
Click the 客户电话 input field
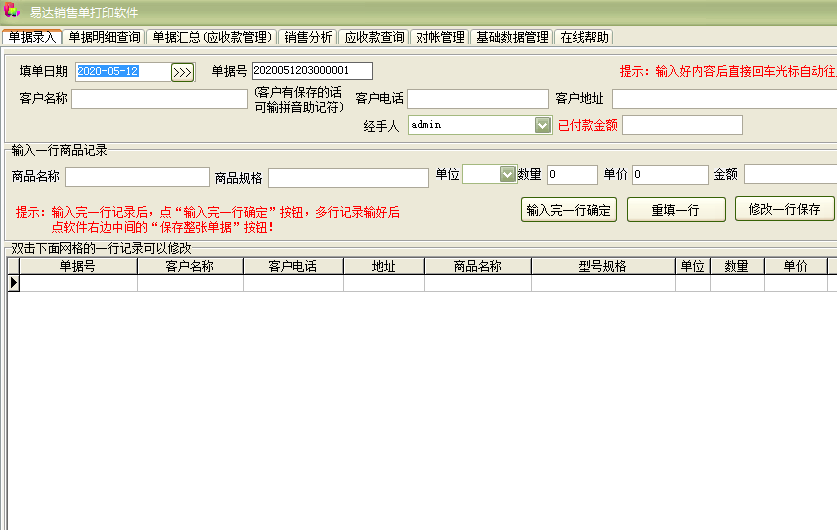coord(478,99)
